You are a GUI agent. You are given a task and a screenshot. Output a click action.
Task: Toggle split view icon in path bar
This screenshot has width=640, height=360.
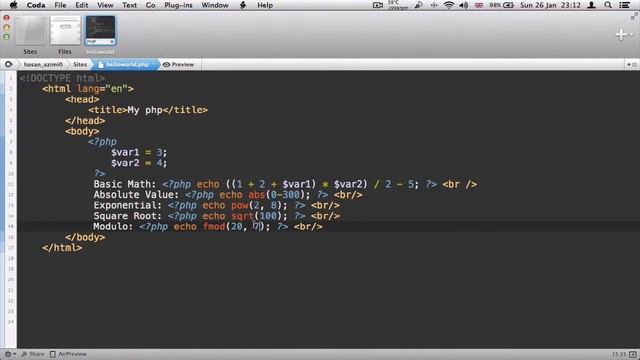632,64
